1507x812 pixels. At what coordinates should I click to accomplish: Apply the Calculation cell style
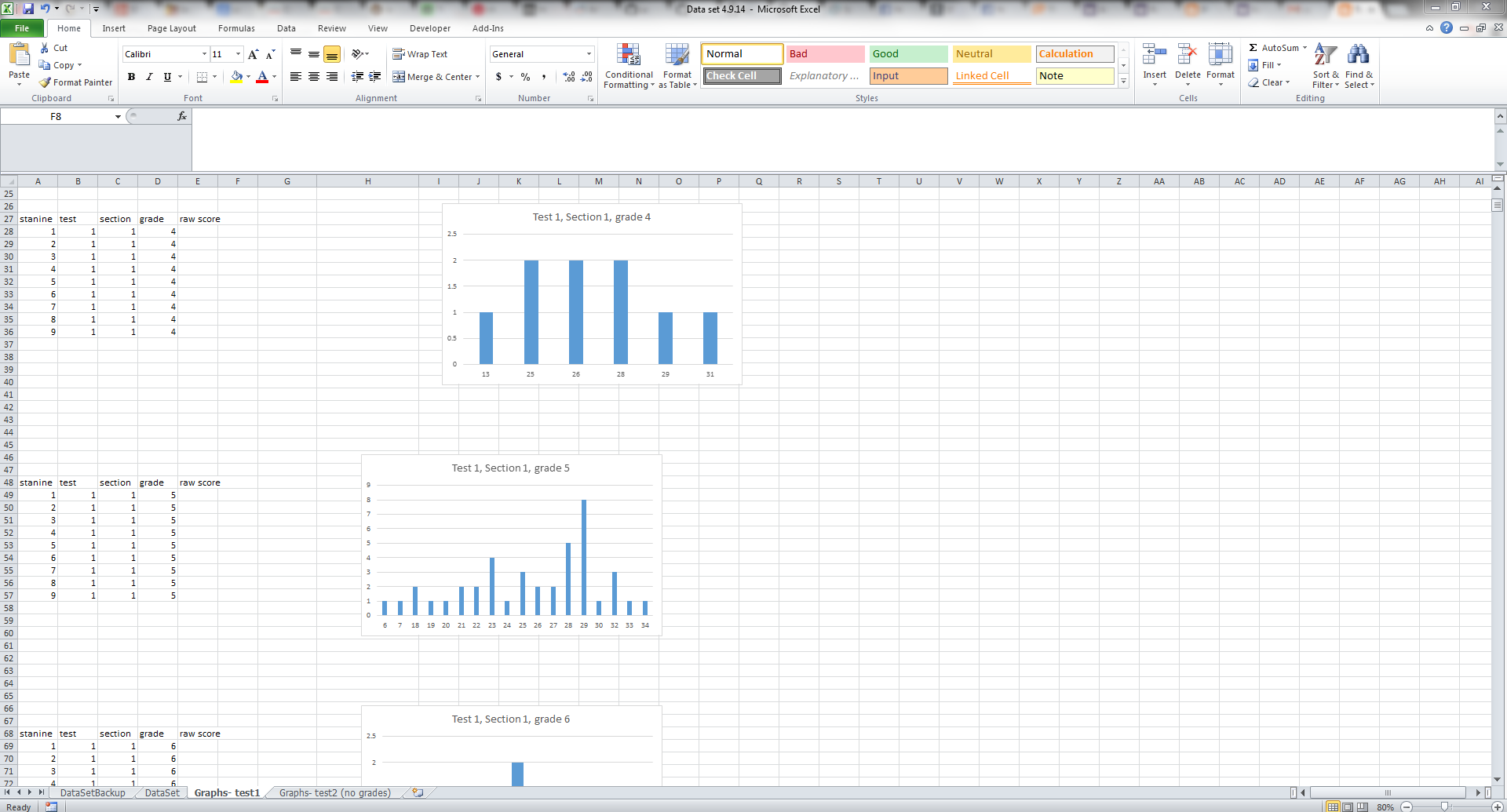click(x=1075, y=54)
